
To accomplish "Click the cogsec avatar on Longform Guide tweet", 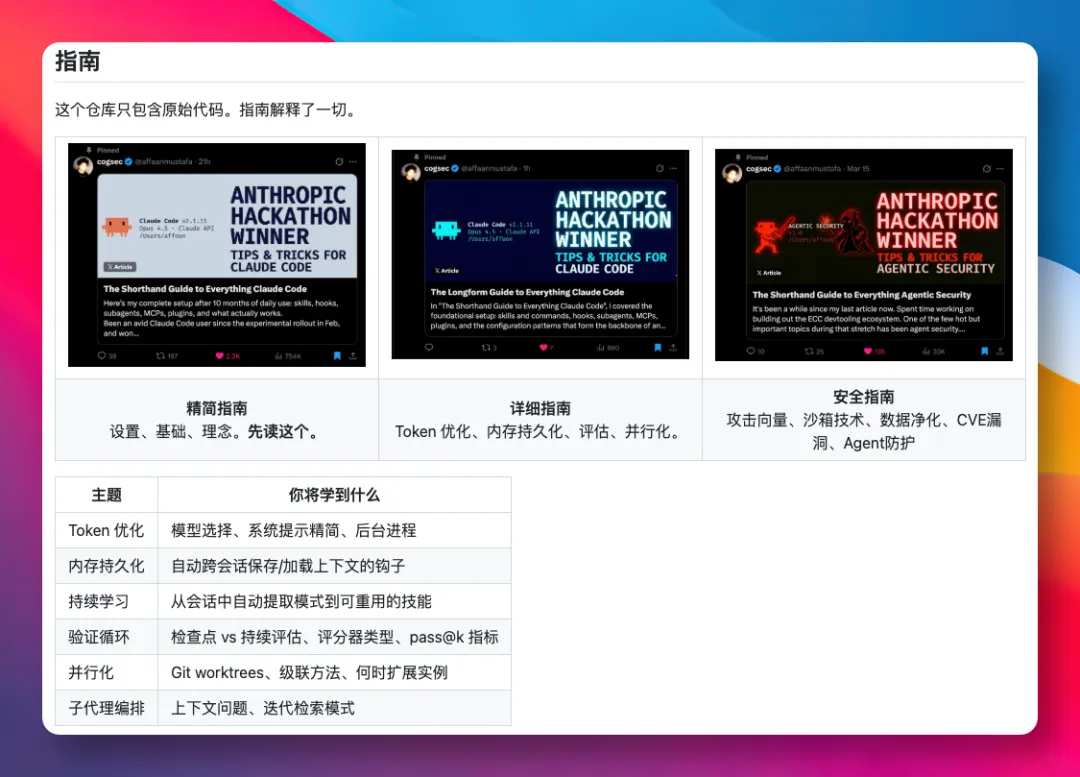I will click(x=411, y=172).
